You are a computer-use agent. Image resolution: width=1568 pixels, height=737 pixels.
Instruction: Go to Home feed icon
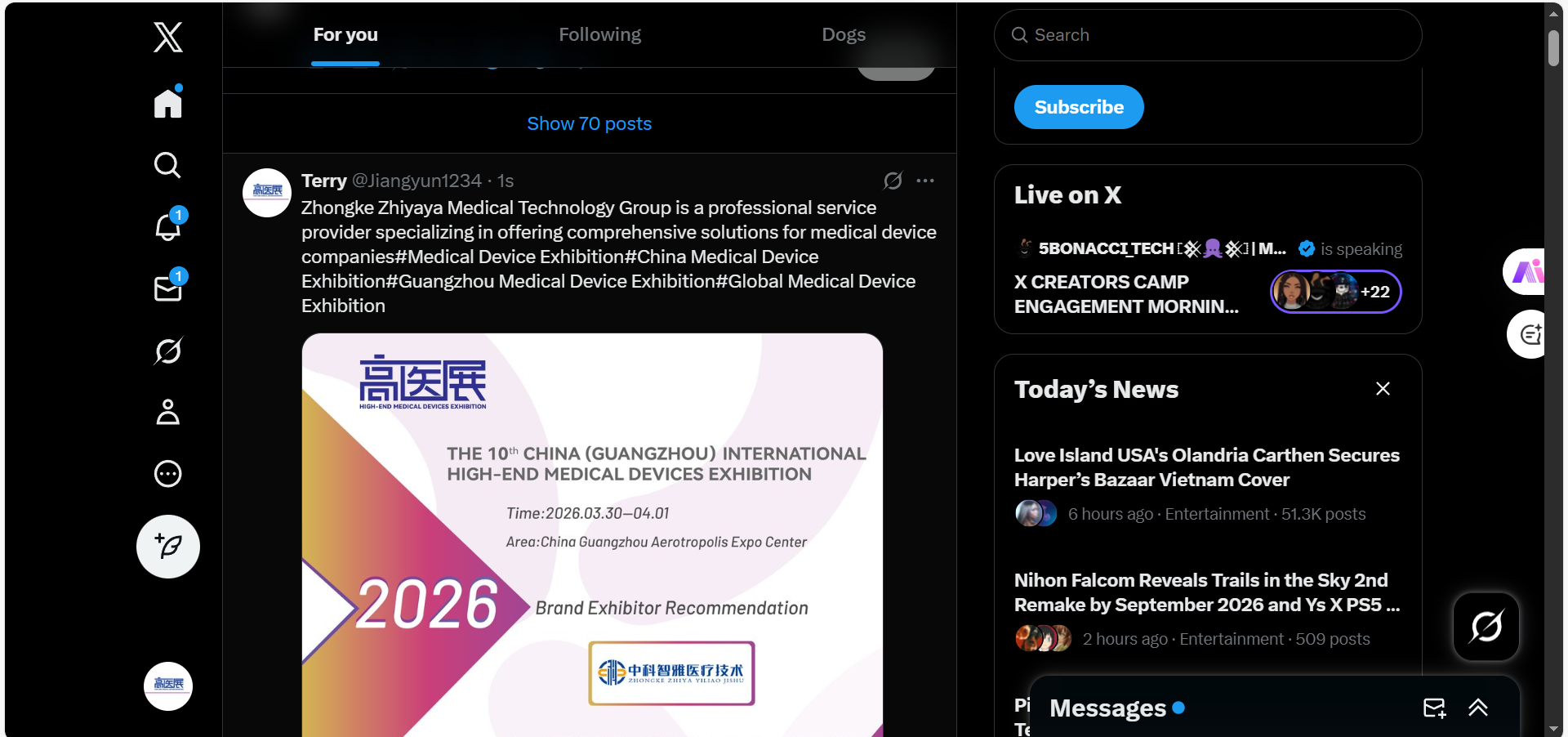click(x=168, y=103)
